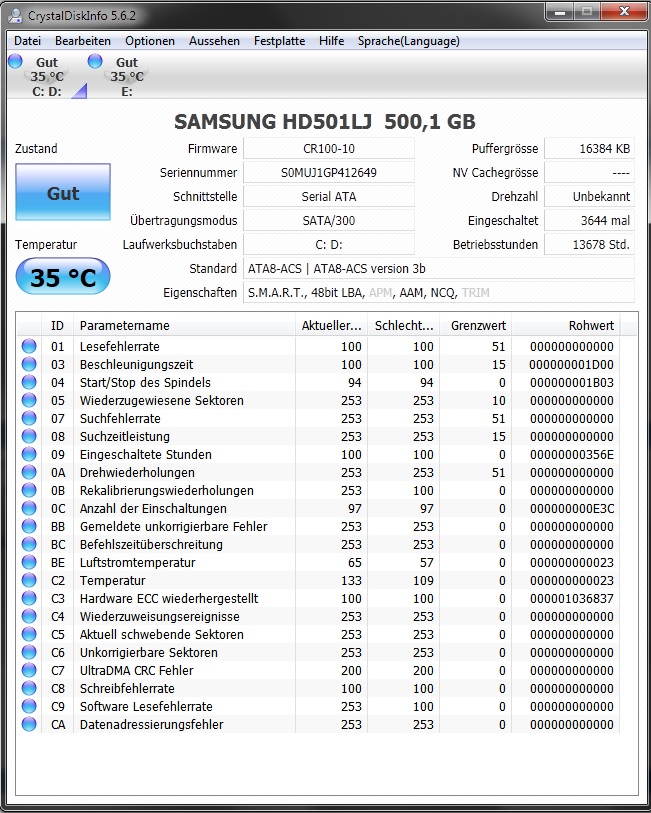651x813 pixels.
Task: Click the SAMSUNG HD501LJ drive title
Action: [x=324, y=121]
